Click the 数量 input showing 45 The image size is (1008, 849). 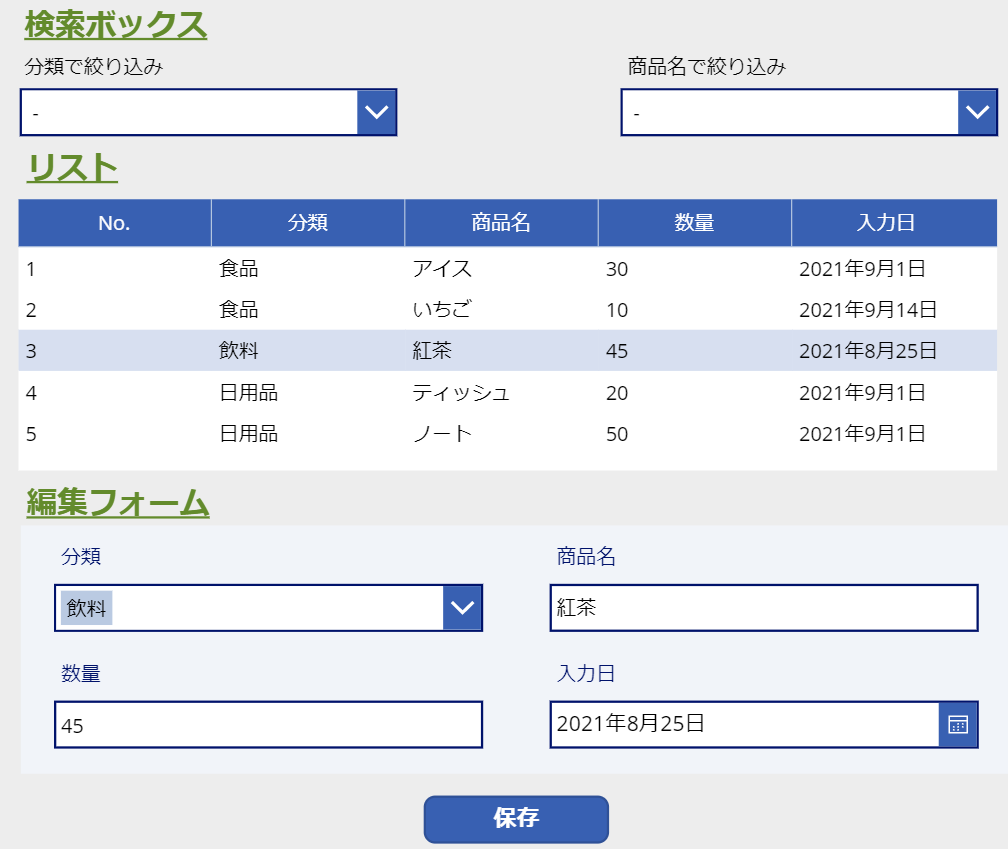[x=268, y=724]
